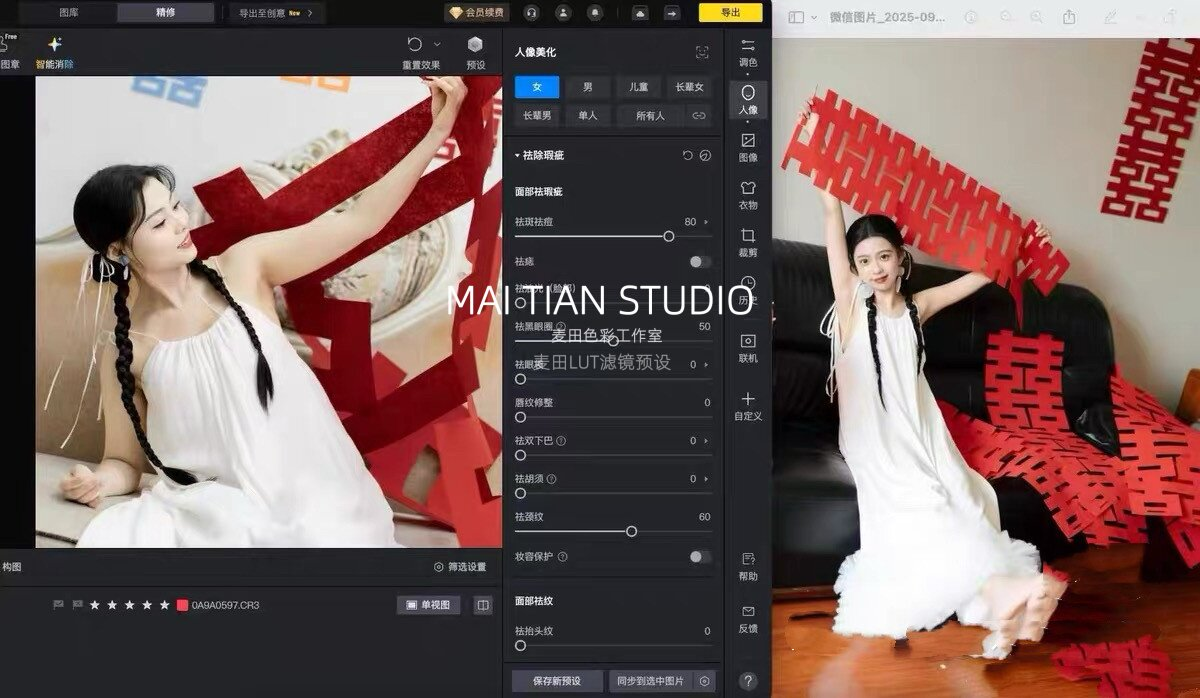The height and width of the screenshot is (698, 1200).
Task: Open dropdown arrow next to 重置效果
Action: tap(437, 44)
